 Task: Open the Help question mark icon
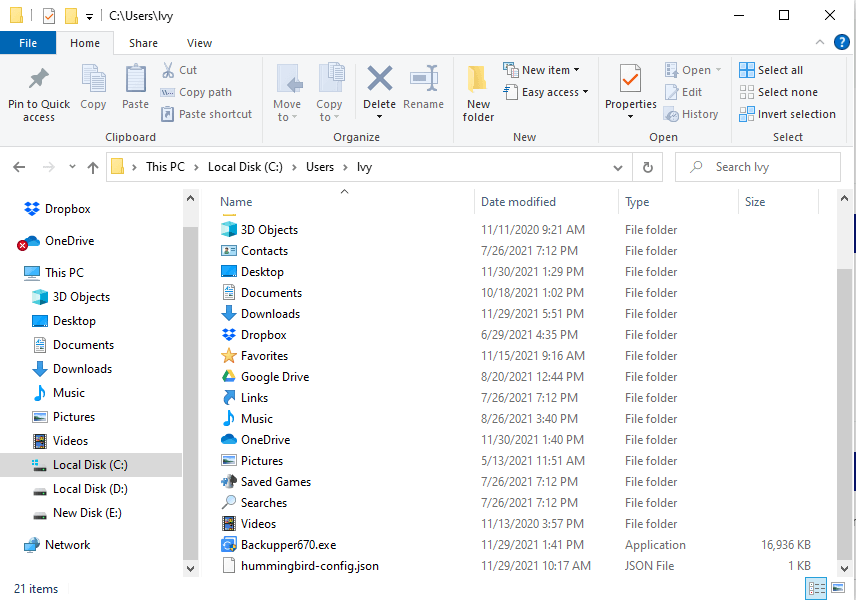pos(841,42)
